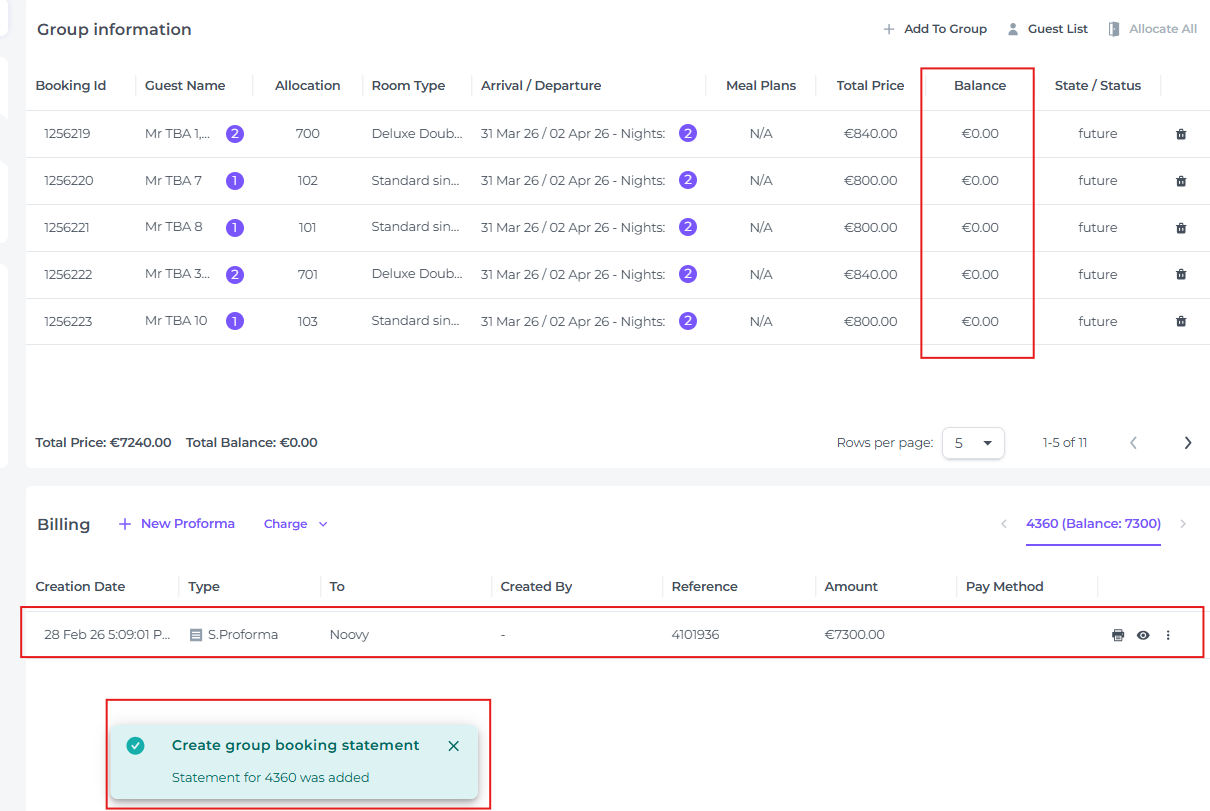Delete booking 1256219 with trash icon
The image size is (1210, 811).
1180,134
